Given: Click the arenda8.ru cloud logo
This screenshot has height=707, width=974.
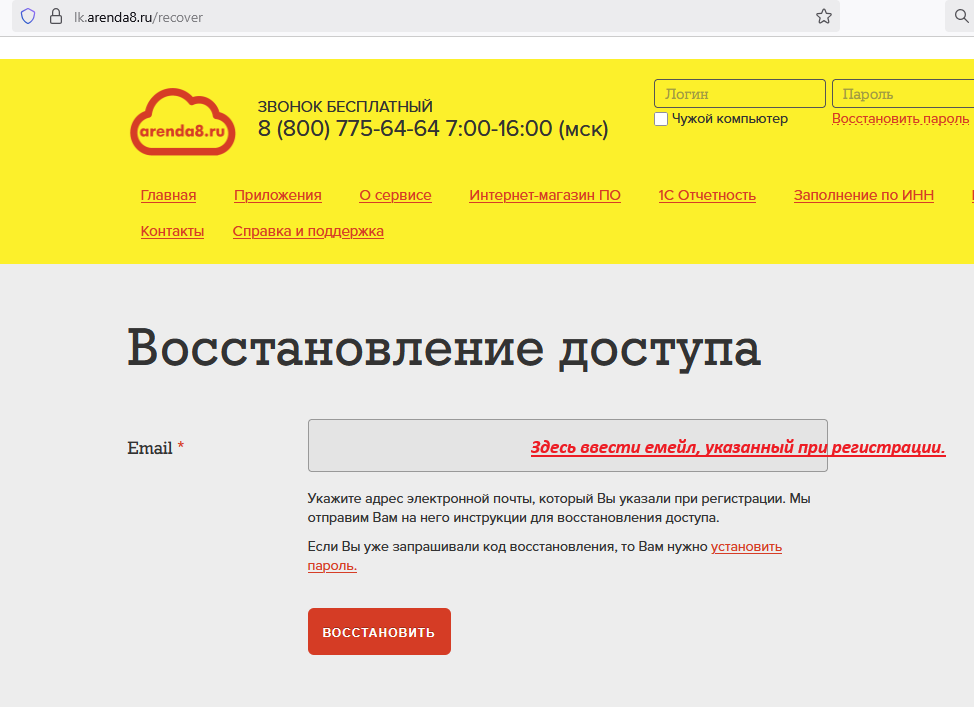Looking at the screenshot, I should 181,123.
